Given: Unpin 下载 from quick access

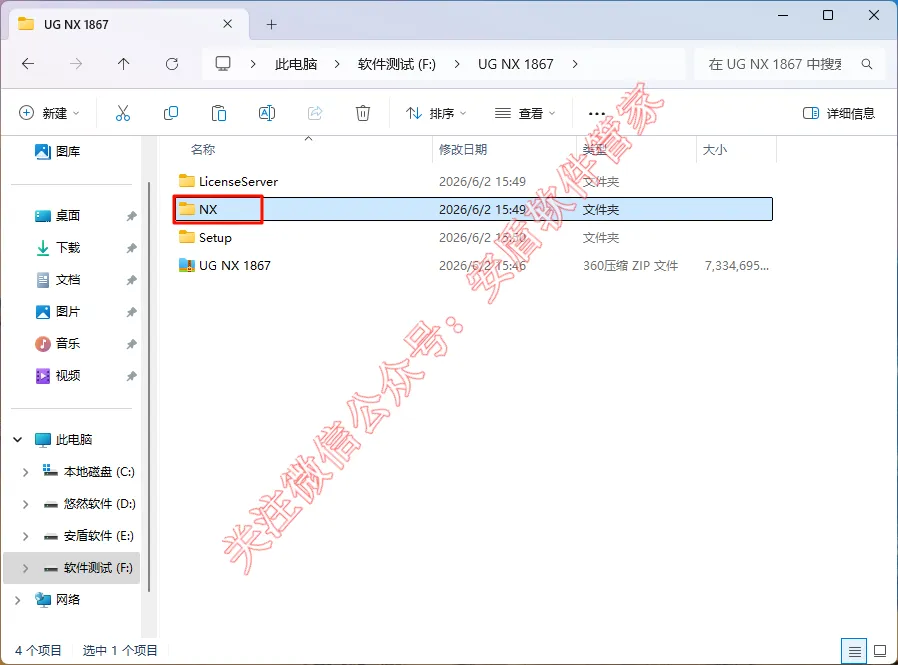Looking at the screenshot, I should pyautogui.click(x=131, y=248).
